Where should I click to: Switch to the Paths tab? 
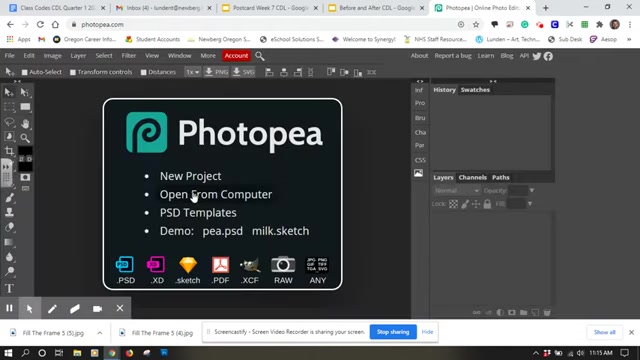click(x=500, y=178)
